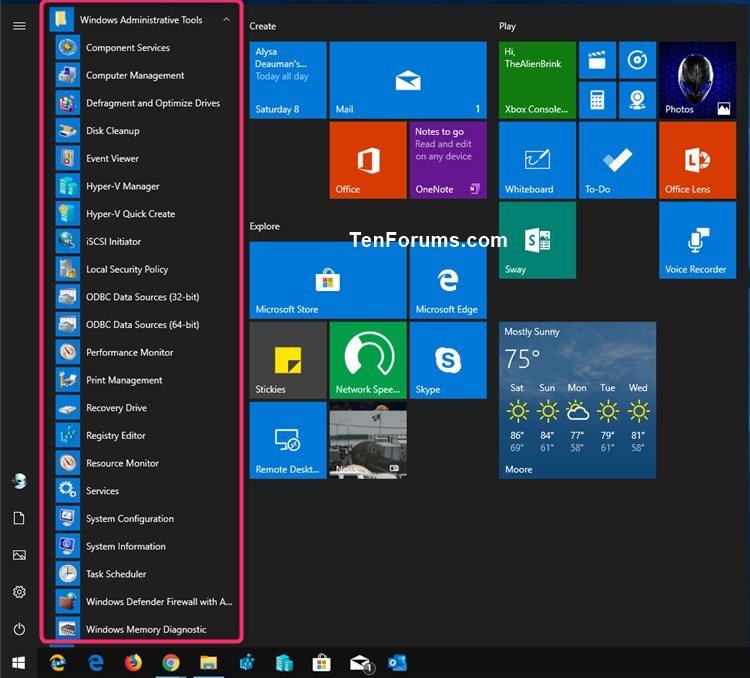
Task: Open the Movies & TV small tile
Action: tap(597, 60)
